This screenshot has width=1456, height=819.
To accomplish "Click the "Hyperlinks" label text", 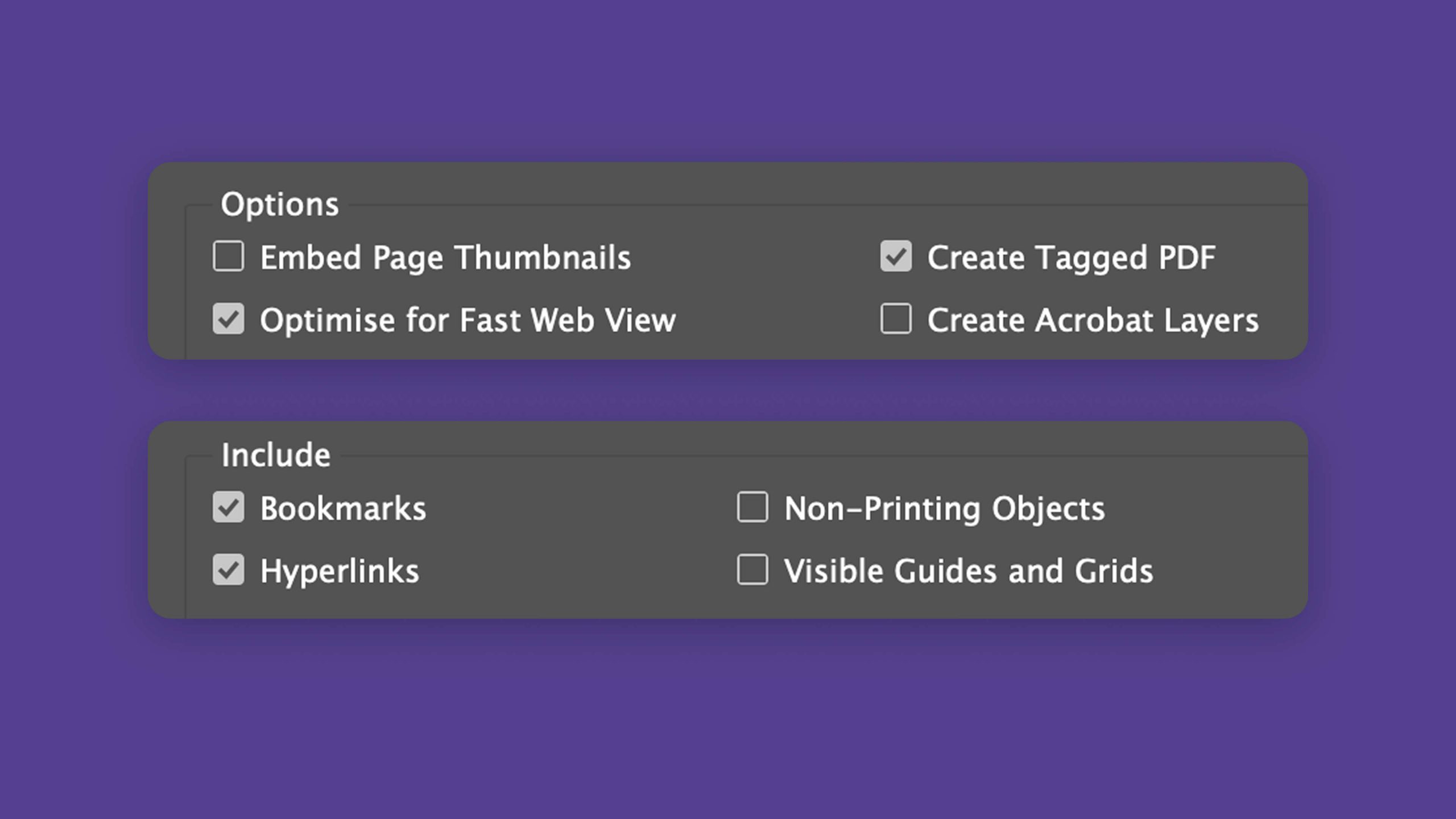I will [x=340, y=571].
